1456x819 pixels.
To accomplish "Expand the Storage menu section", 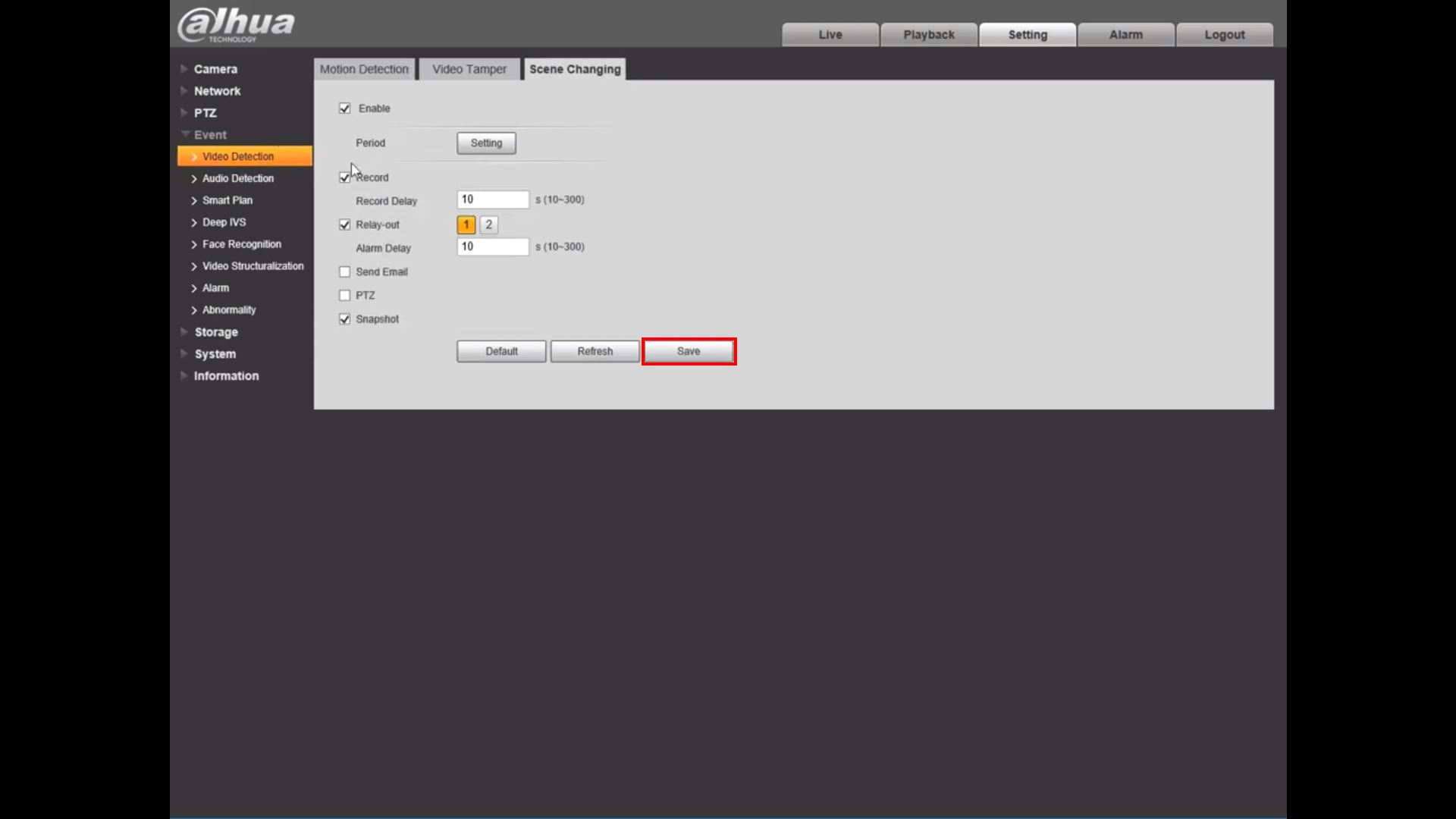I will tap(216, 332).
